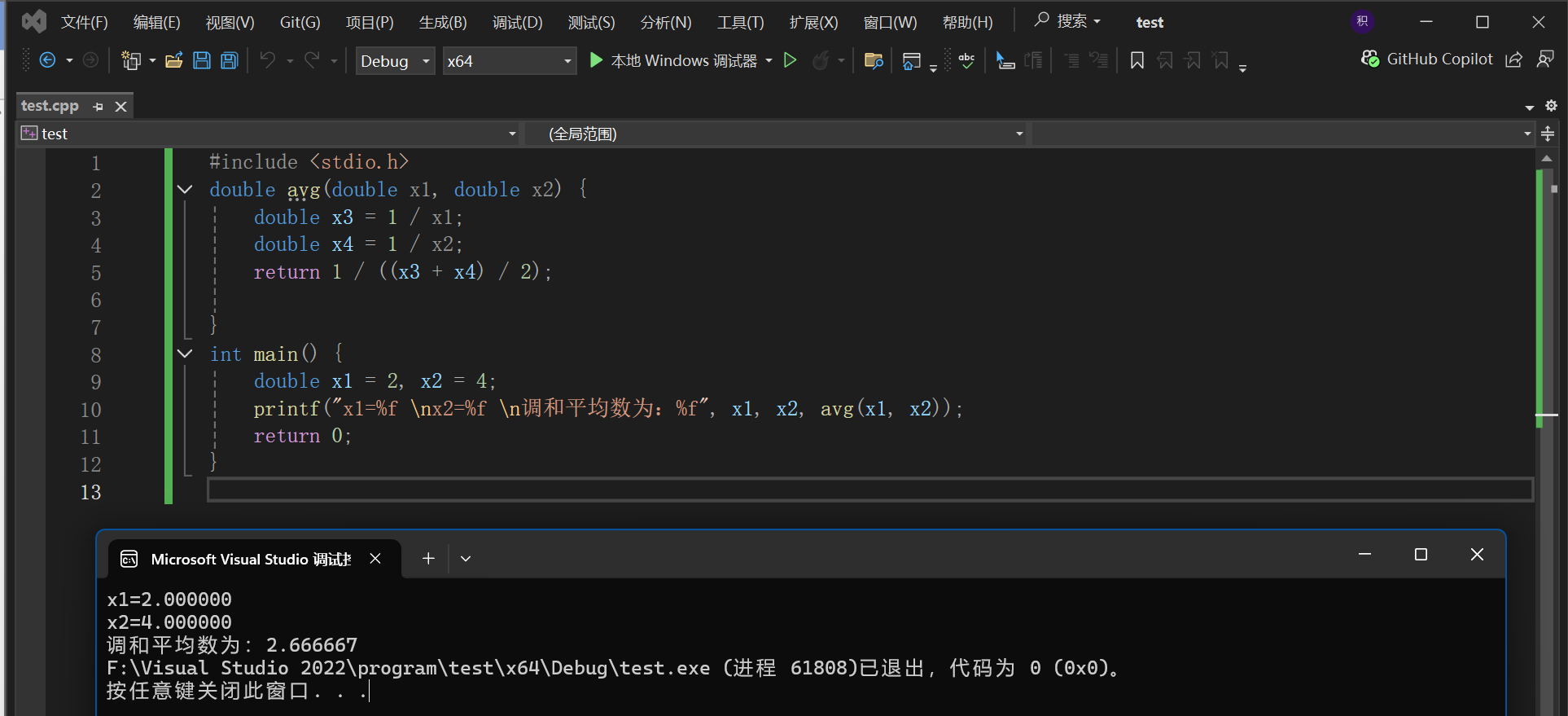Open the 工具(T) menu

coord(740,22)
